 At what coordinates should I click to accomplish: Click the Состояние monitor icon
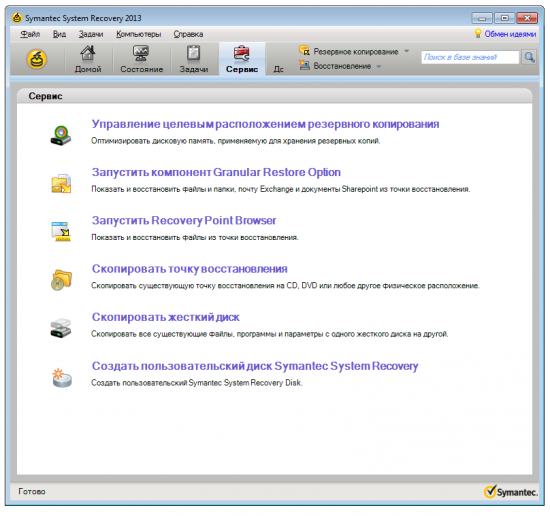tap(141, 53)
